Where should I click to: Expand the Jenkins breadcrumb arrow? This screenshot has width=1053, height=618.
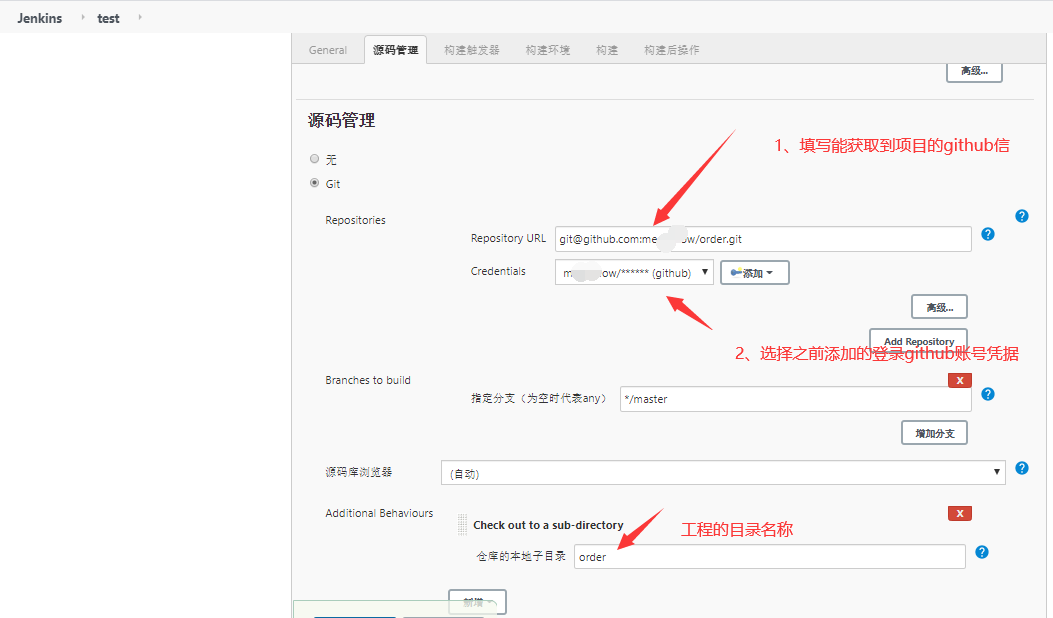click(x=83, y=17)
